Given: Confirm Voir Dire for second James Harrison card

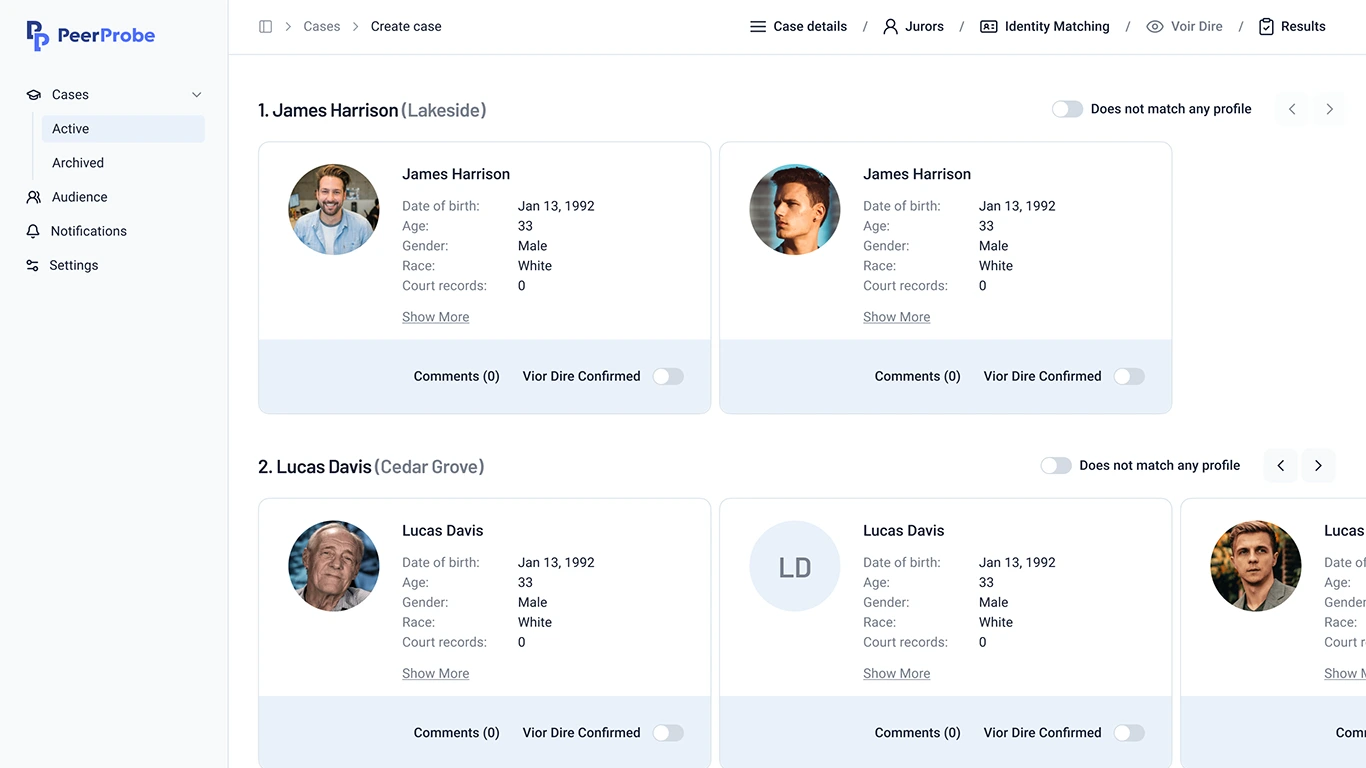Looking at the screenshot, I should [x=1129, y=377].
